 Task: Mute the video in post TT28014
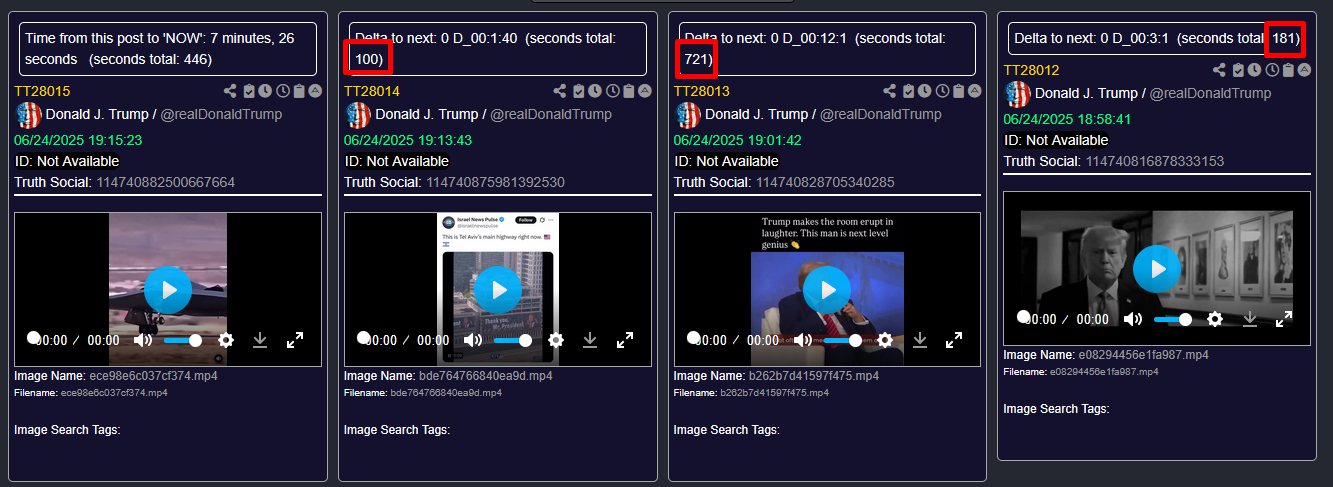click(473, 340)
